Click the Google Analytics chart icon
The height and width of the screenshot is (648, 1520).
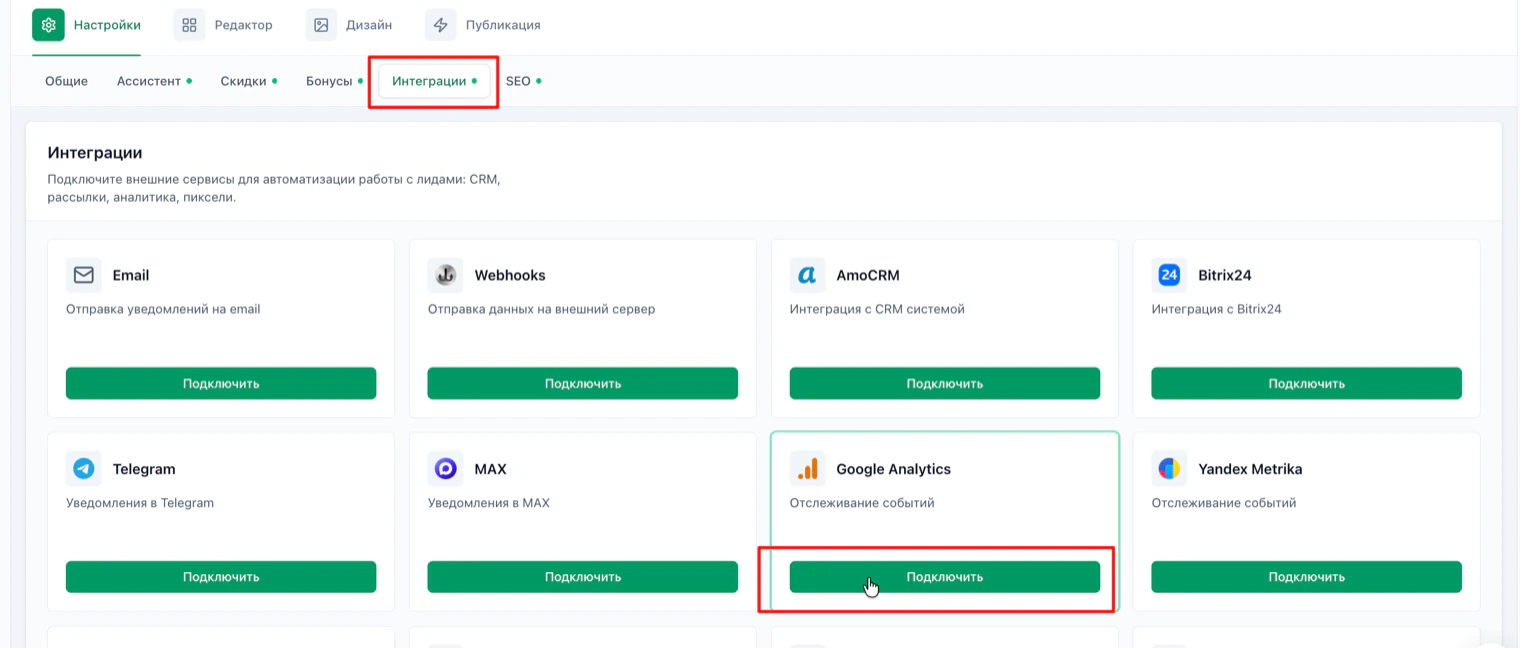(x=808, y=469)
